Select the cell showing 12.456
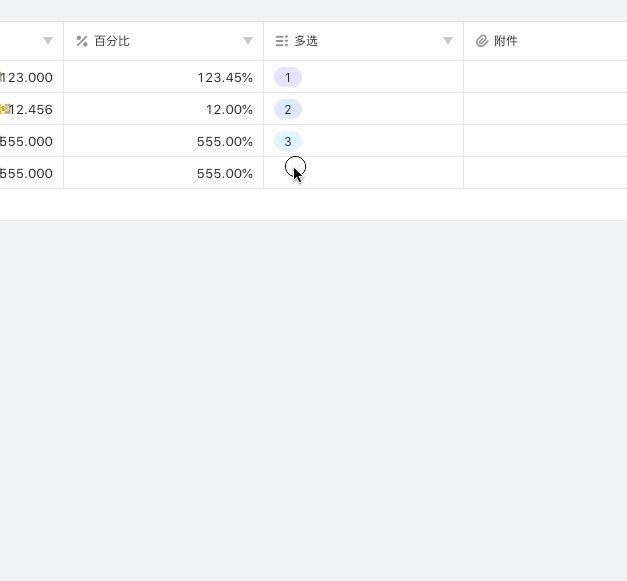This screenshot has height=581, width=627. pos(32,109)
